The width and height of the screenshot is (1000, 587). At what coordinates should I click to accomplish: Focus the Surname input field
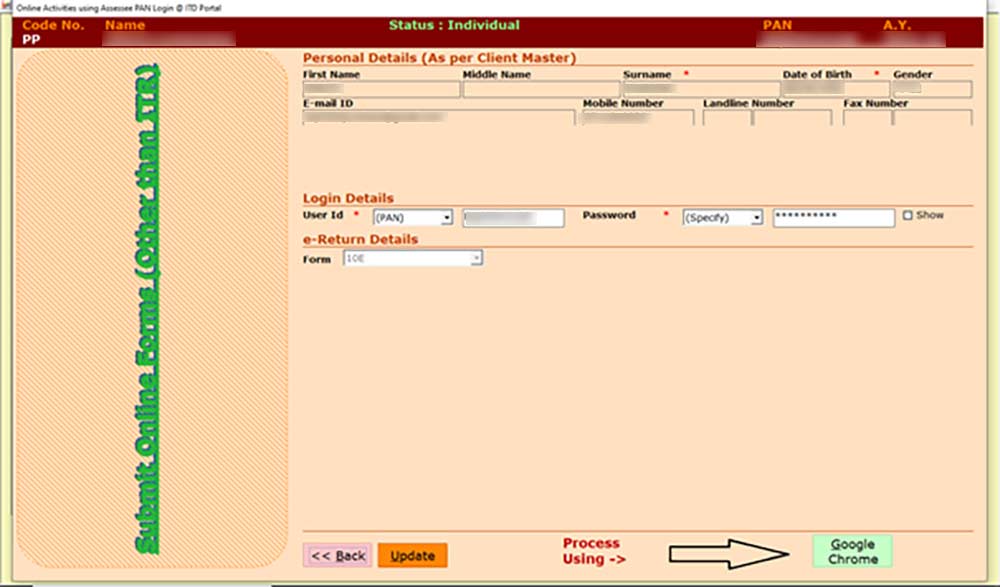pos(700,90)
